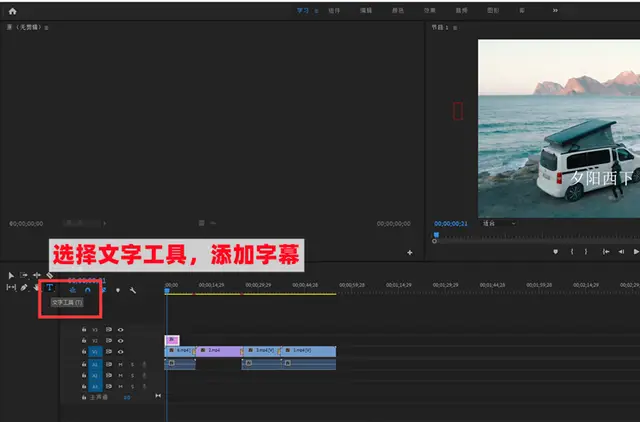Toggle lock on A3 track
The image size is (640, 422).
(84, 386)
